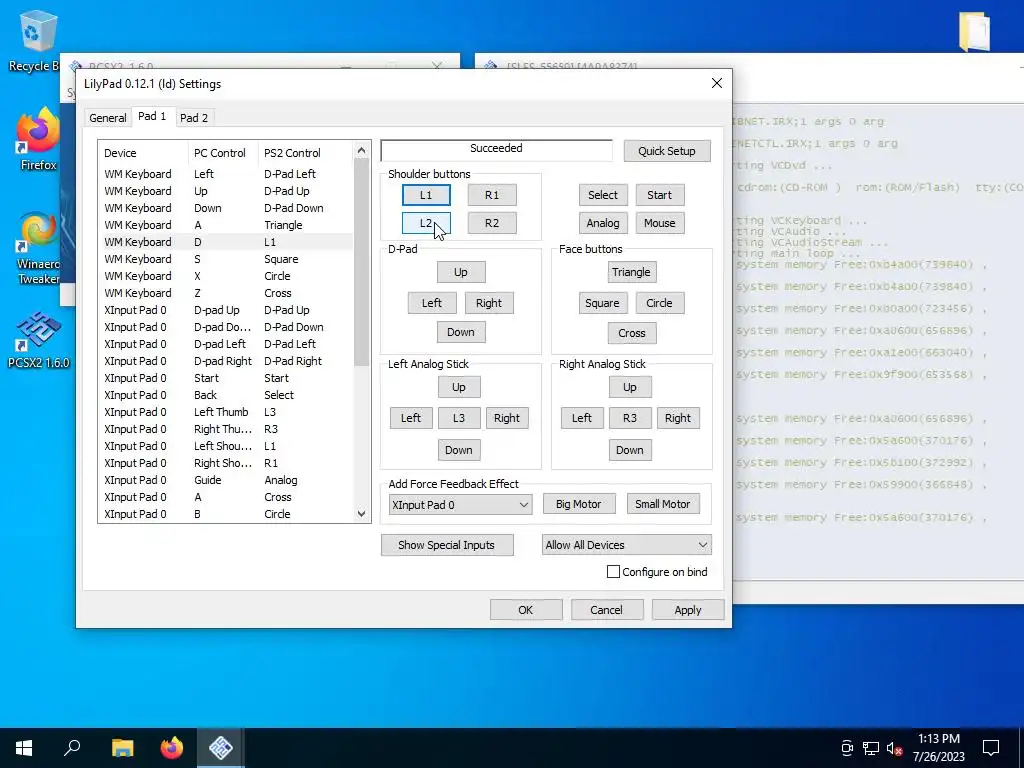
Task: Select PCSX2 taskbar icon
Action: tap(221, 748)
